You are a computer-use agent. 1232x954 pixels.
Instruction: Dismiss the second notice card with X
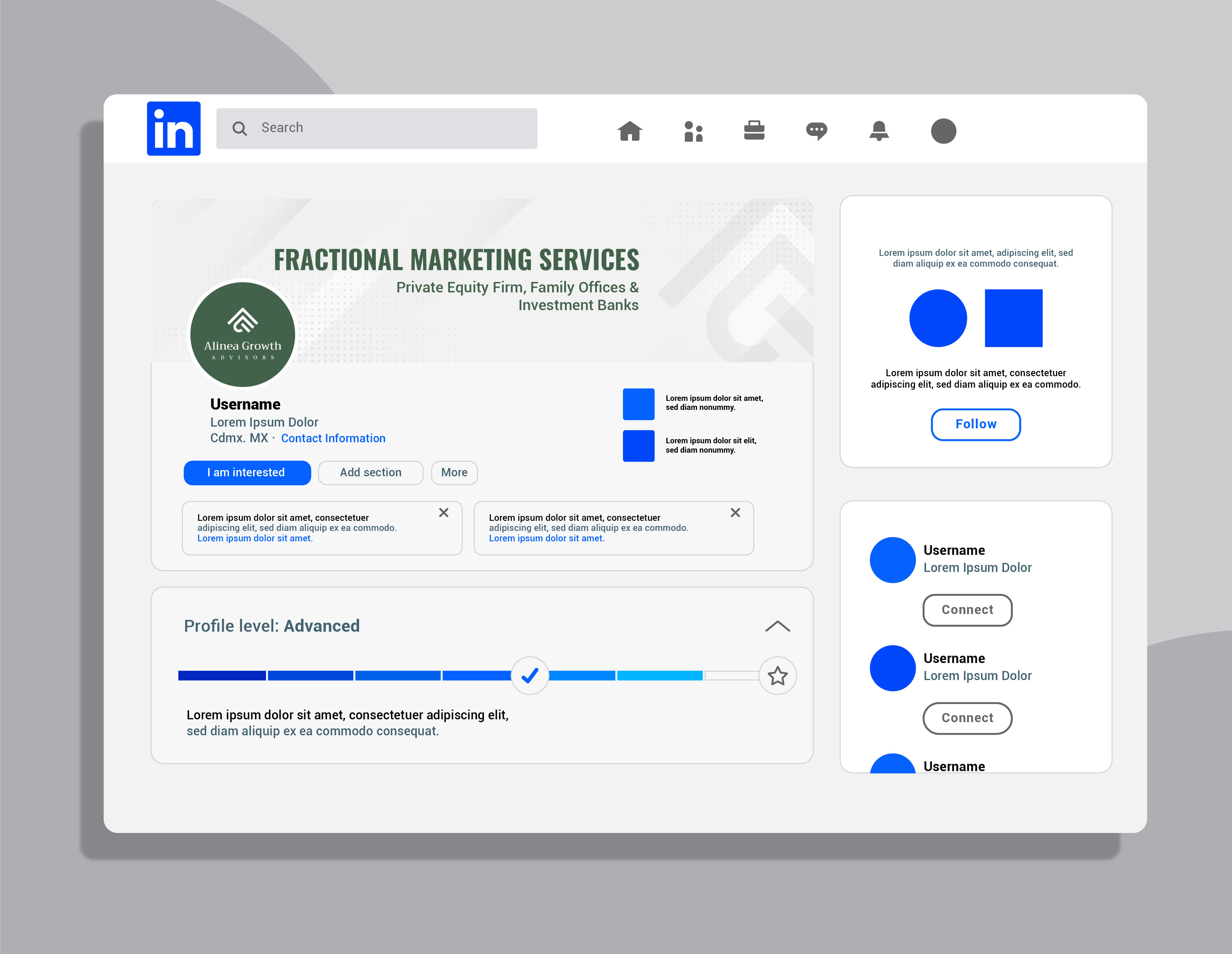736,512
